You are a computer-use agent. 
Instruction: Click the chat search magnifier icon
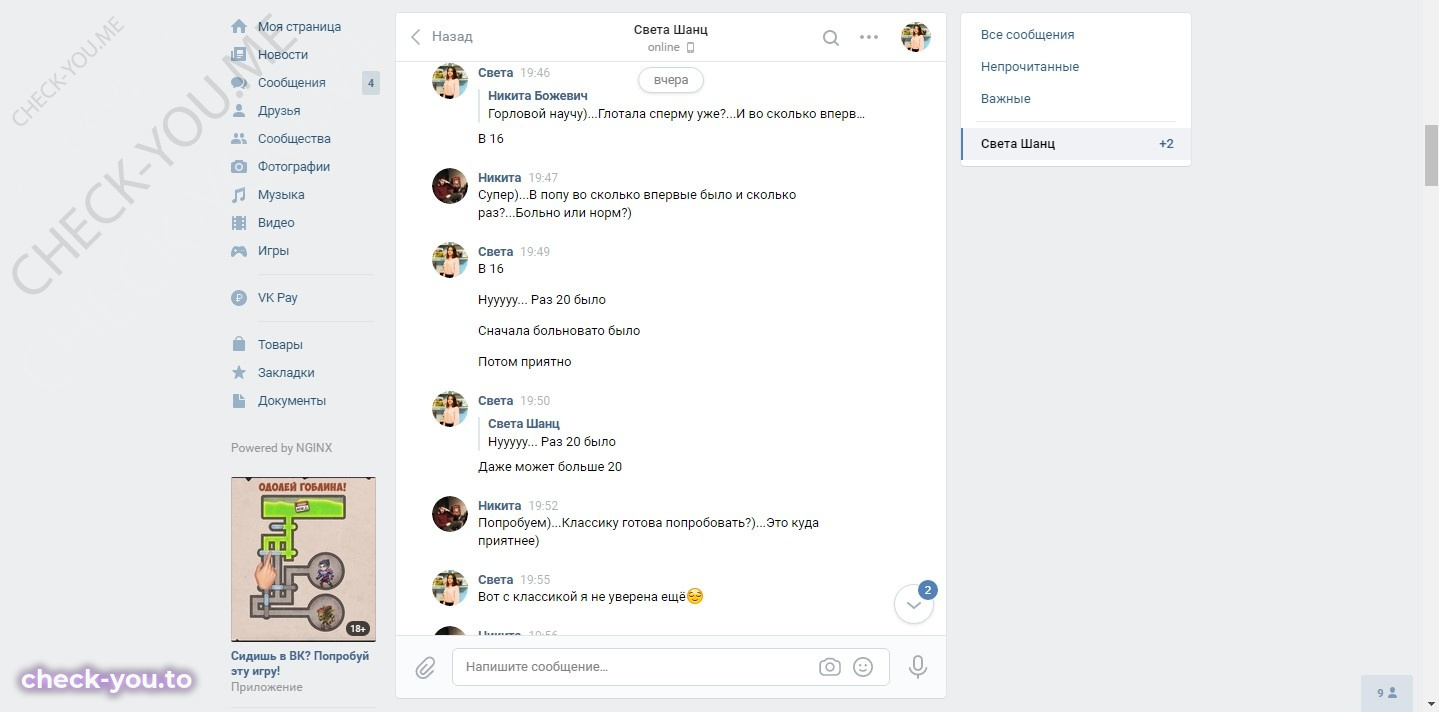pyautogui.click(x=831, y=38)
